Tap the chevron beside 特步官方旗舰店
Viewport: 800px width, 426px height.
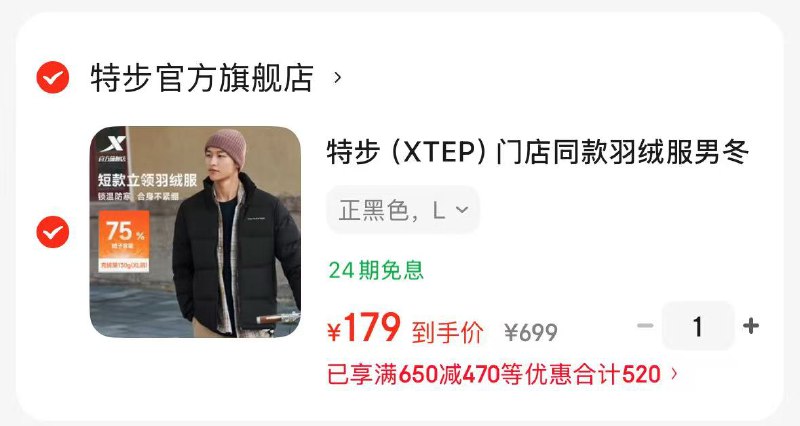337,78
